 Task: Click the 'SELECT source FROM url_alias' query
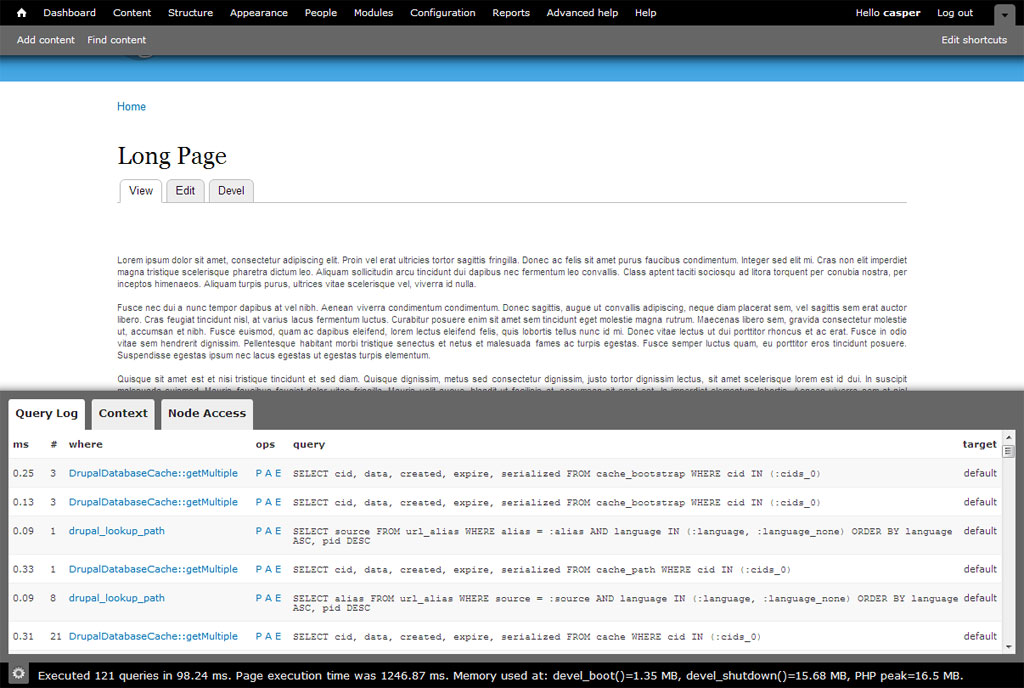622,536
